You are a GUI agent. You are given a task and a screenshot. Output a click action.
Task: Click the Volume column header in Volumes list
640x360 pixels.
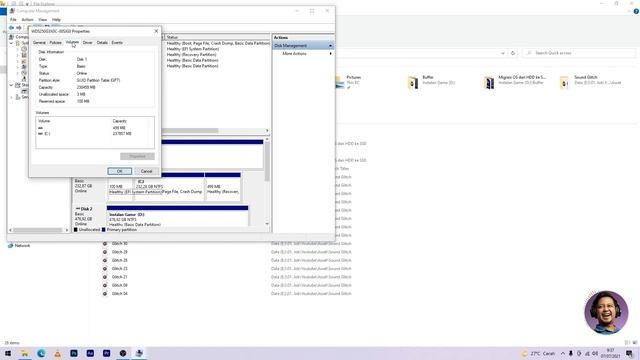73,121
